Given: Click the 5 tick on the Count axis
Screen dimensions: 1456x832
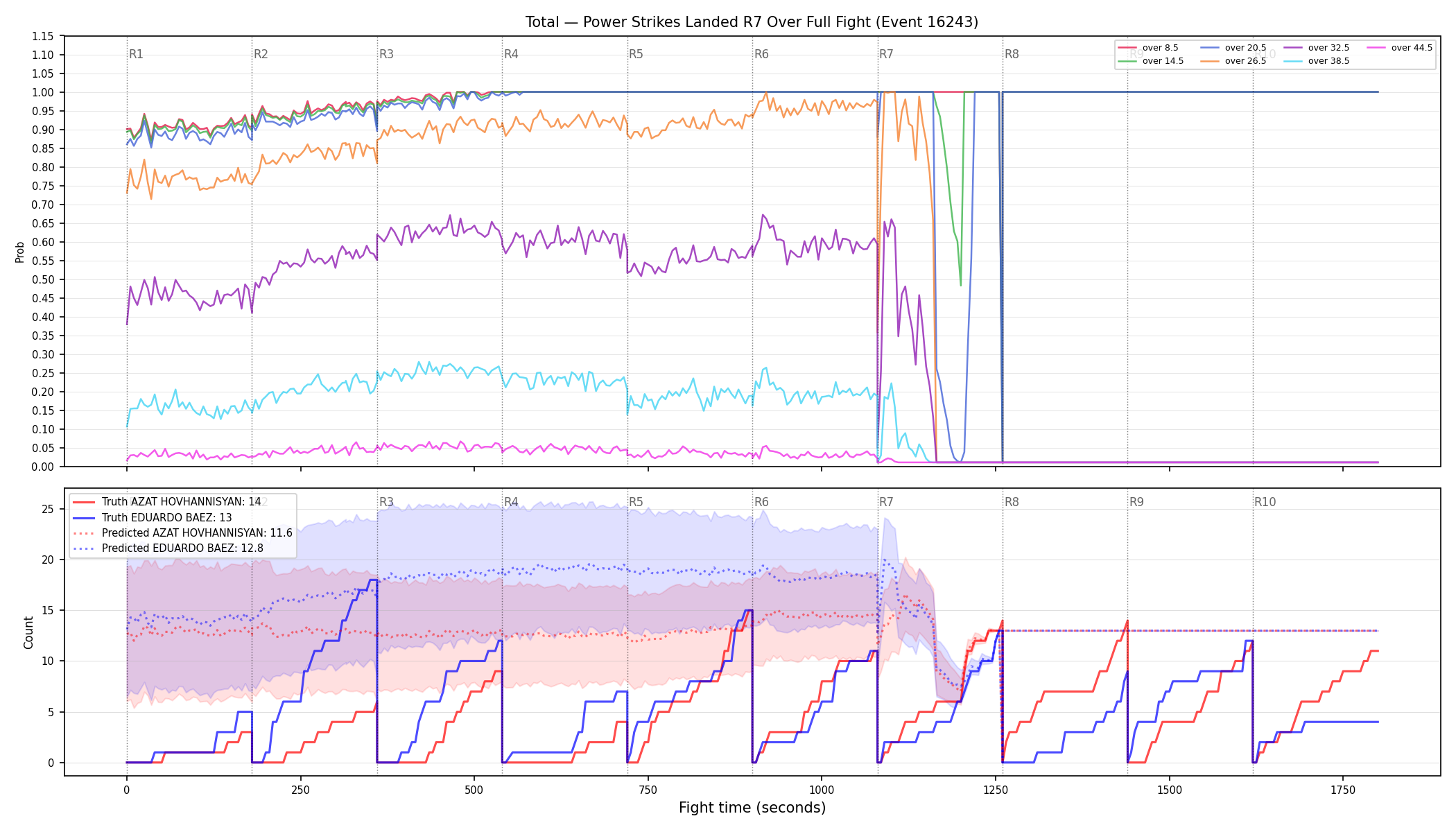Looking at the screenshot, I should pos(51,712).
